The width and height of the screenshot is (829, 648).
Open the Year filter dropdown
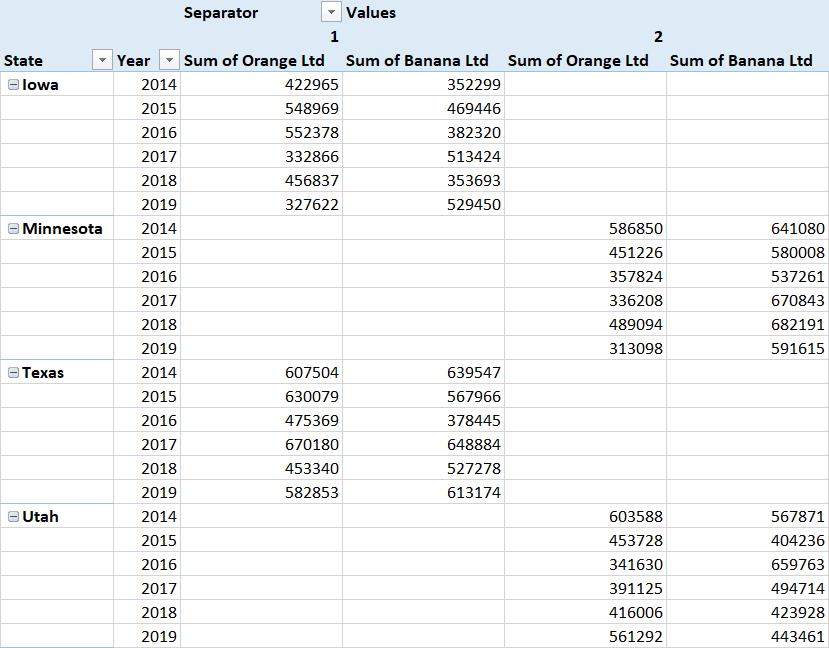(x=169, y=60)
